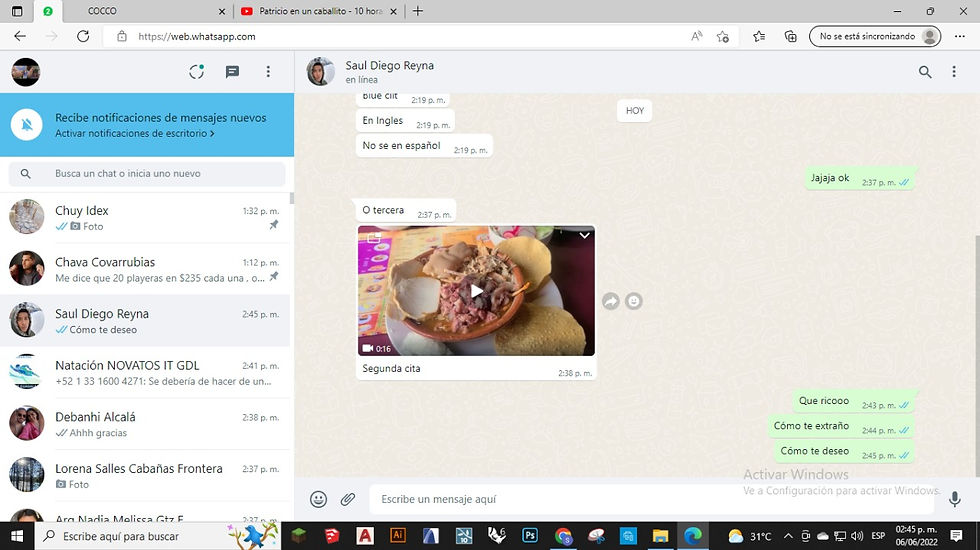Click the conversation scrollbar
980x550 pixels.
[x=977, y=355]
